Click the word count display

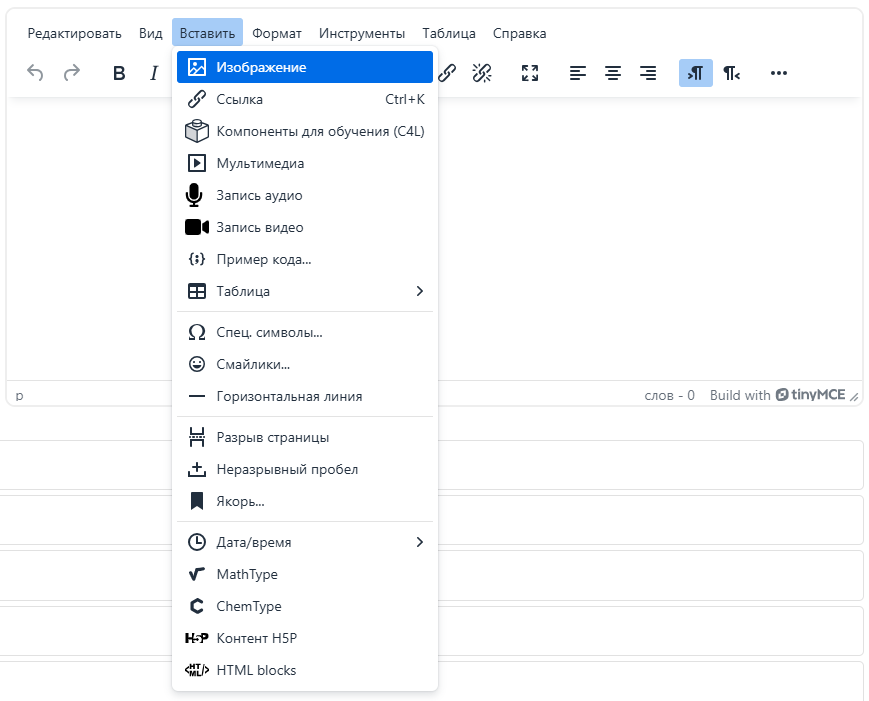click(x=669, y=395)
